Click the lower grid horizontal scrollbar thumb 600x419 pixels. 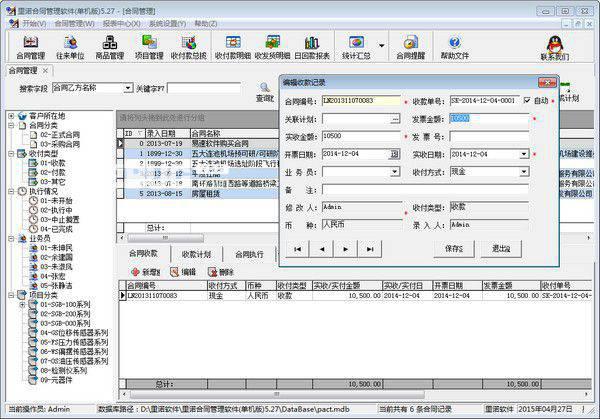click(x=277, y=394)
